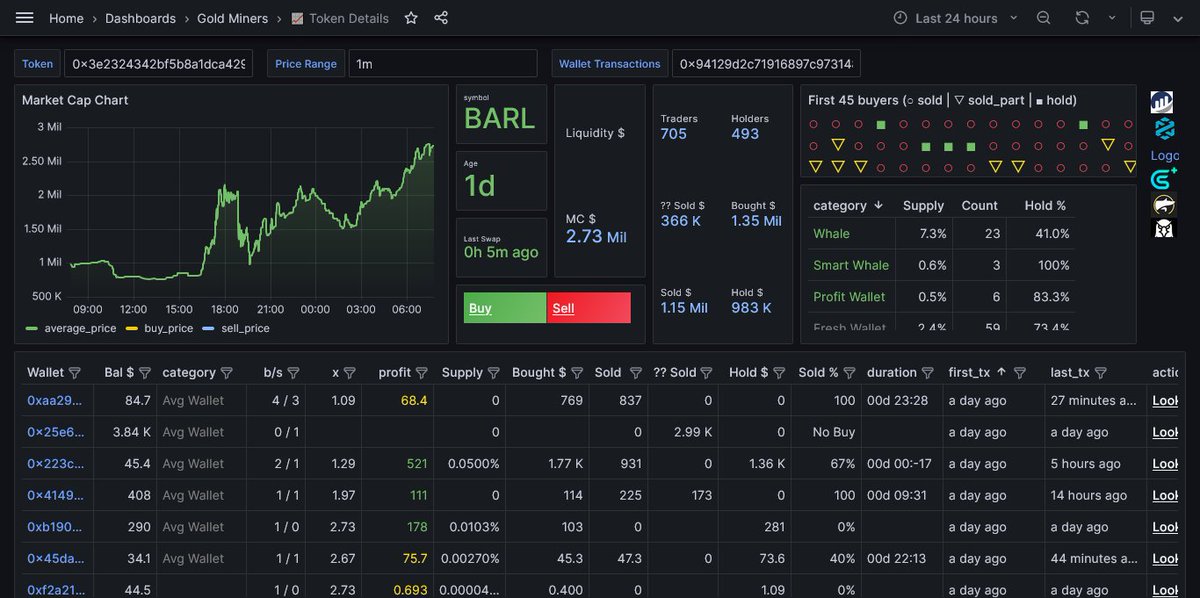Viewport: 1200px width, 598px height.
Task: Select the Whale category row
Action: click(x=941, y=233)
